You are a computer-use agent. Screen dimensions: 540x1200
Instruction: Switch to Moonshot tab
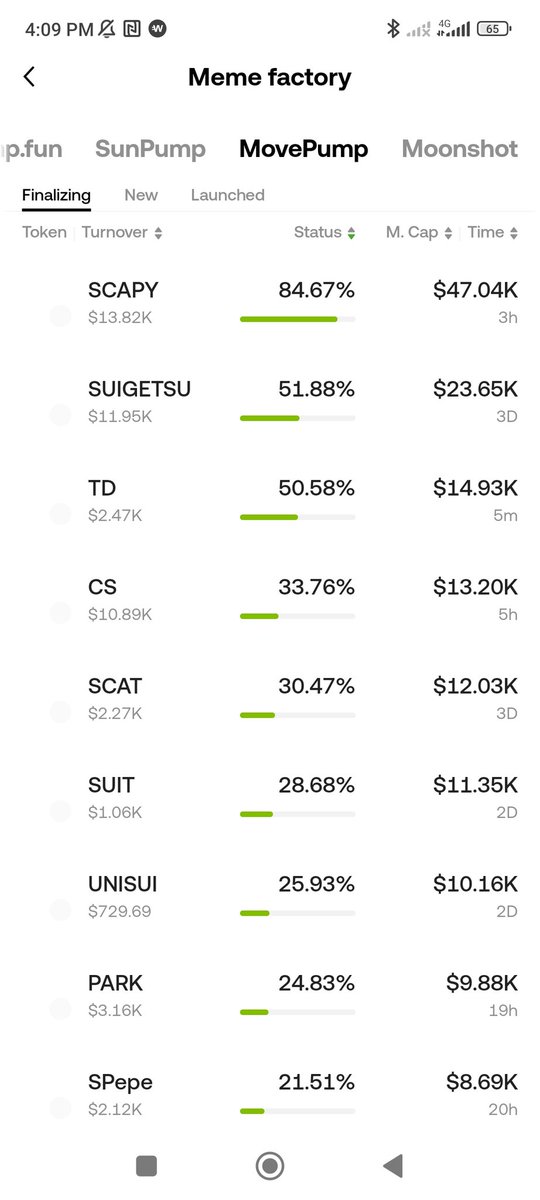point(460,149)
